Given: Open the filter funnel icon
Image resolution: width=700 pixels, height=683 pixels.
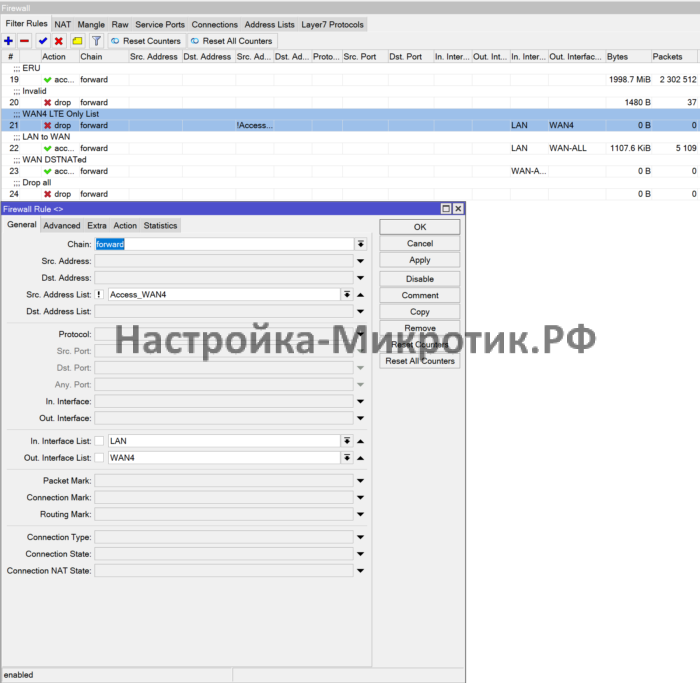Looking at the screenshot, I should pos(96,41).
